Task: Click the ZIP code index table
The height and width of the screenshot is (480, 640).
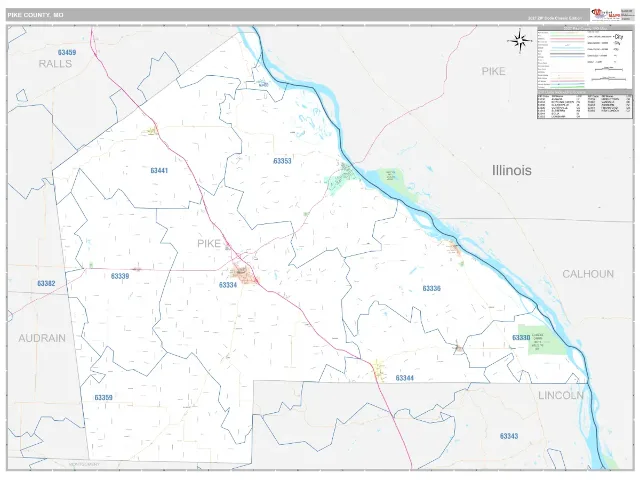Action: pos(585,105)
